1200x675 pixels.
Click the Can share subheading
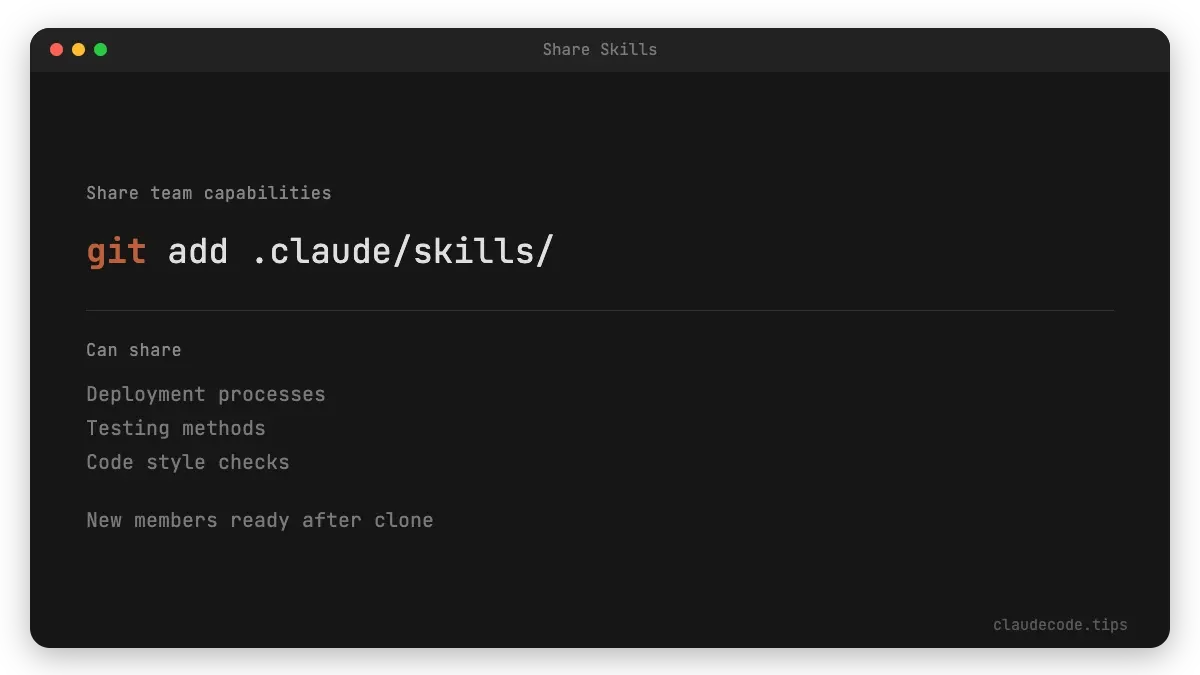click(134, 350)
